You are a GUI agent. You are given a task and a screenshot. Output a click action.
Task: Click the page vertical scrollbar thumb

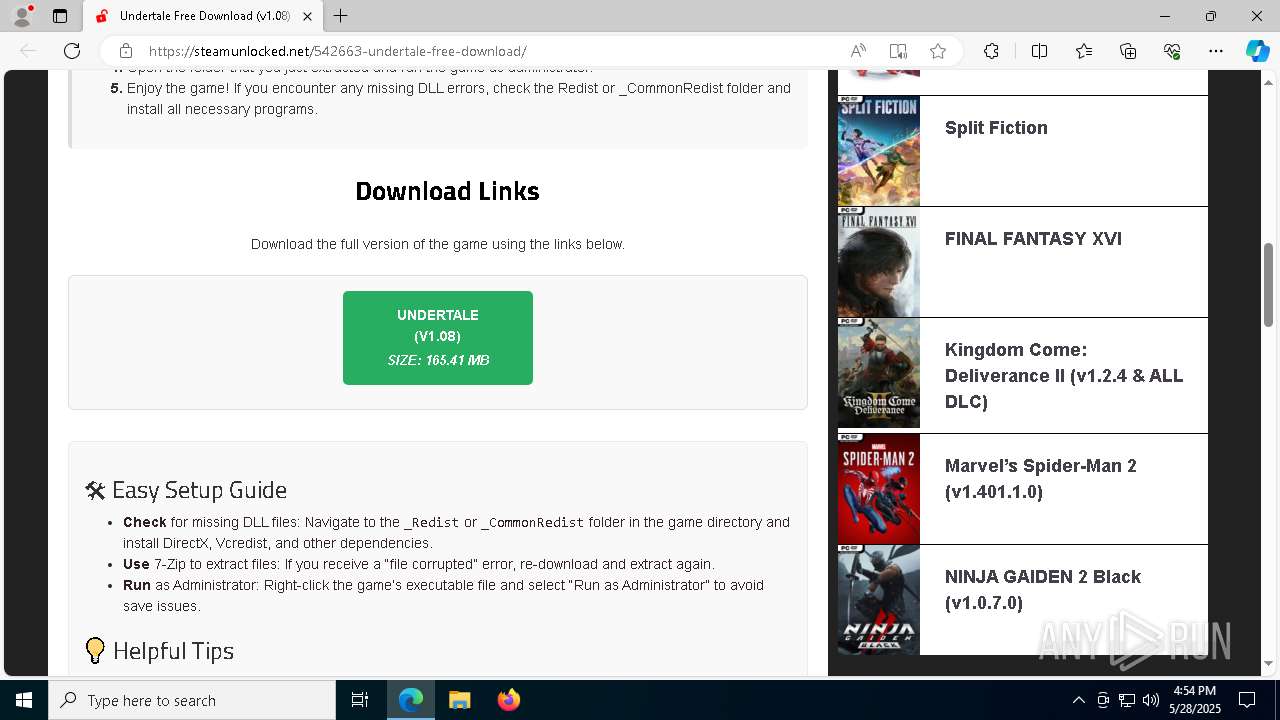click(1269, 284)
